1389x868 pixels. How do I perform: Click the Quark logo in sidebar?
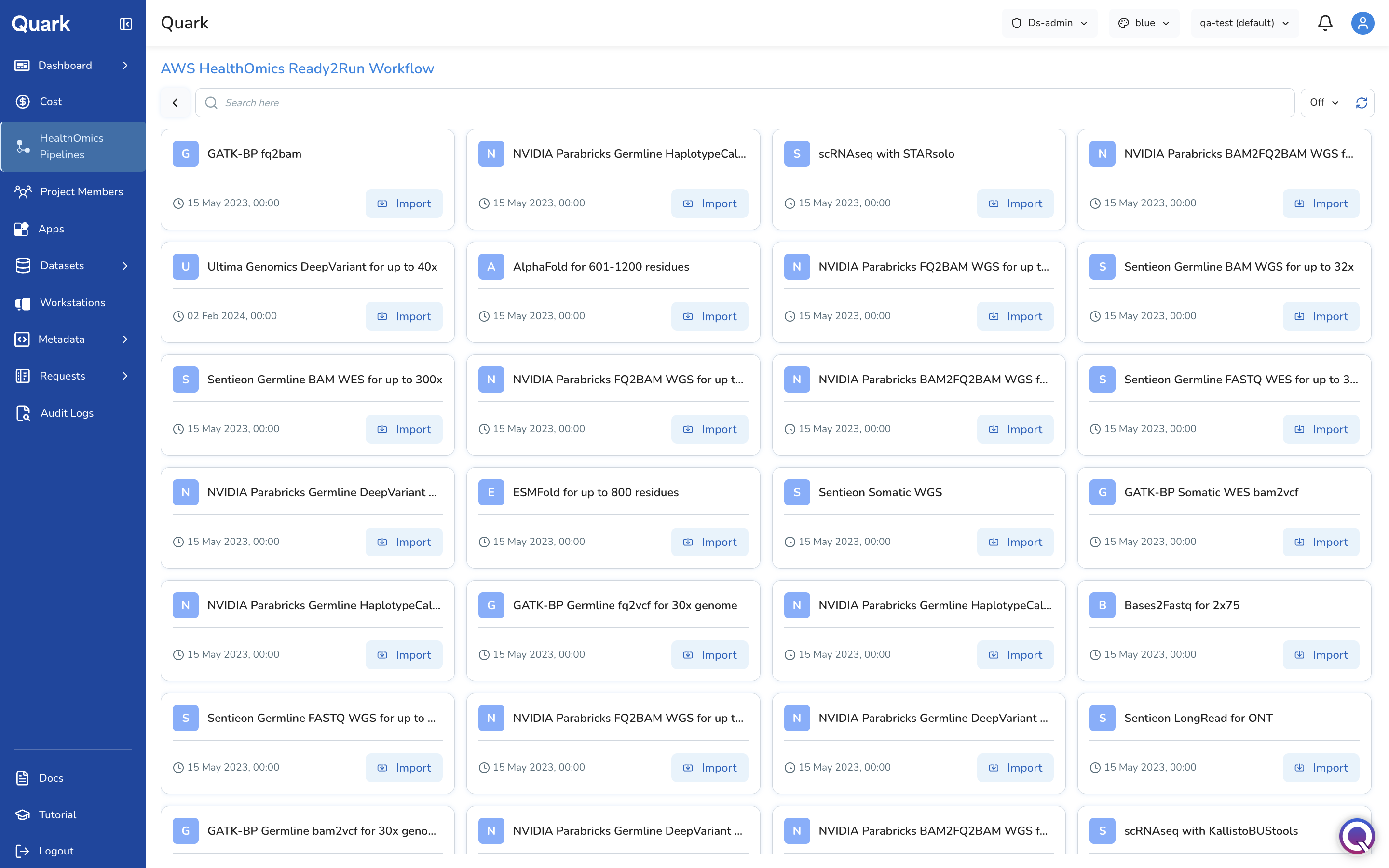coord(41,24)
